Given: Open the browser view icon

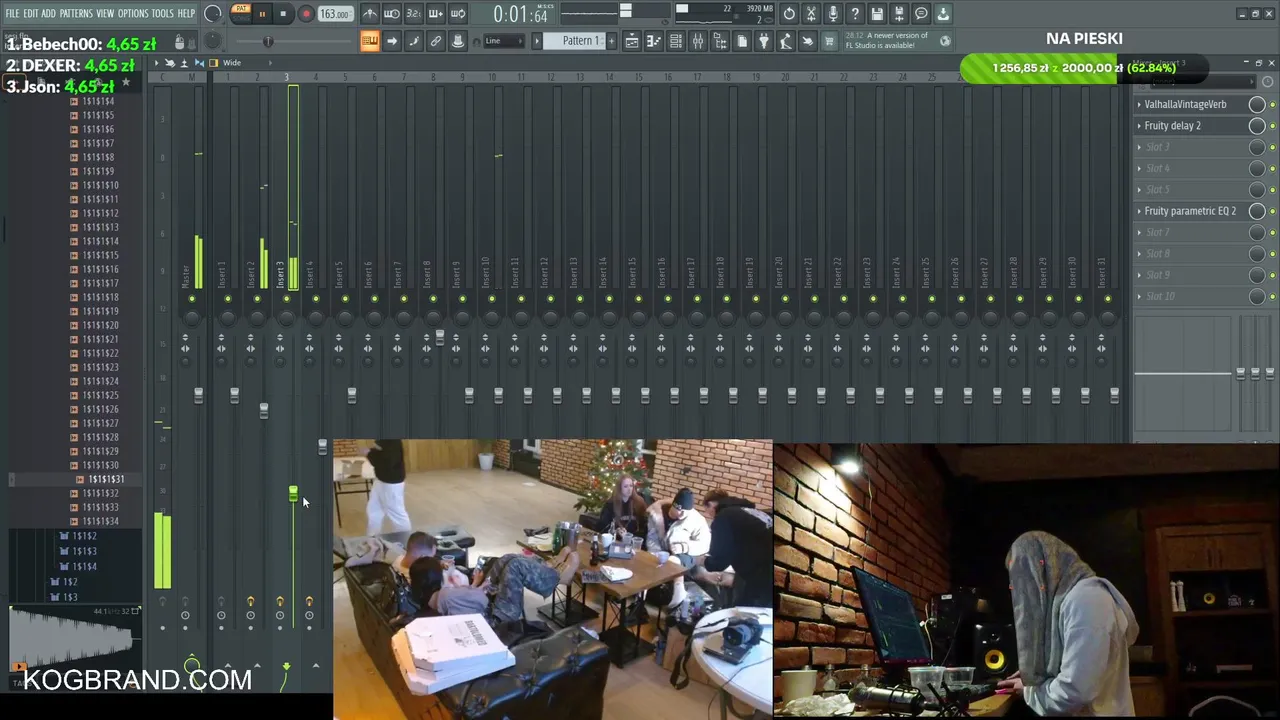Looking at the screenshot, I should 720,41.
